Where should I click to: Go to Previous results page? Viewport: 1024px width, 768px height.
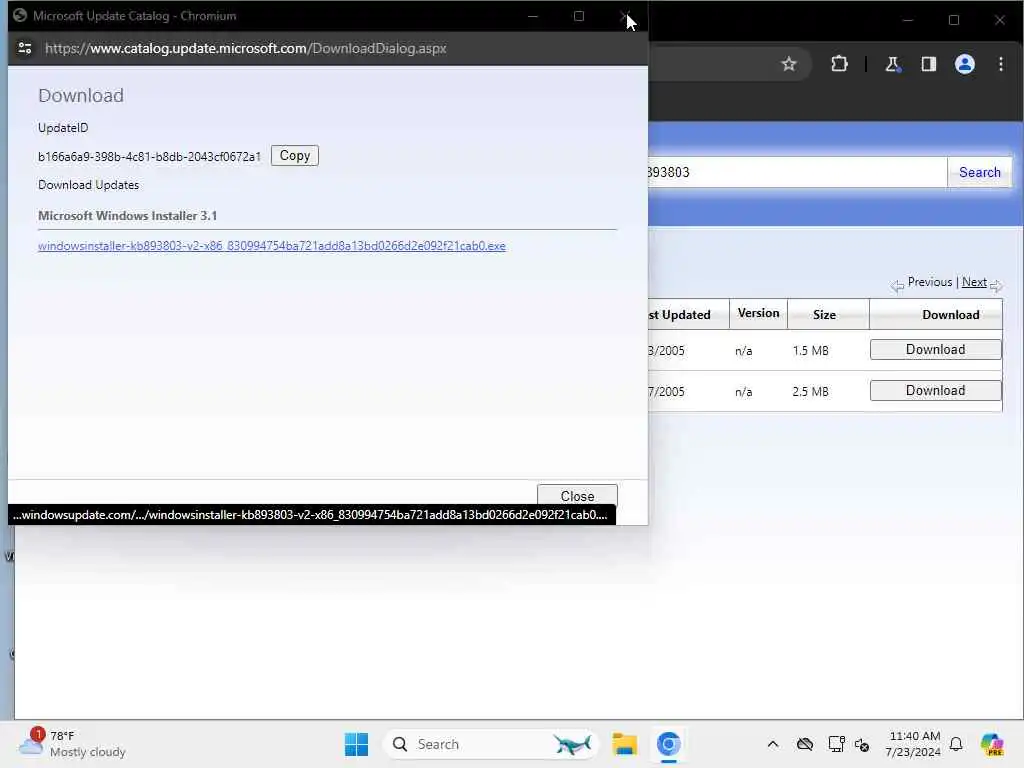click(x=929, y=282)
